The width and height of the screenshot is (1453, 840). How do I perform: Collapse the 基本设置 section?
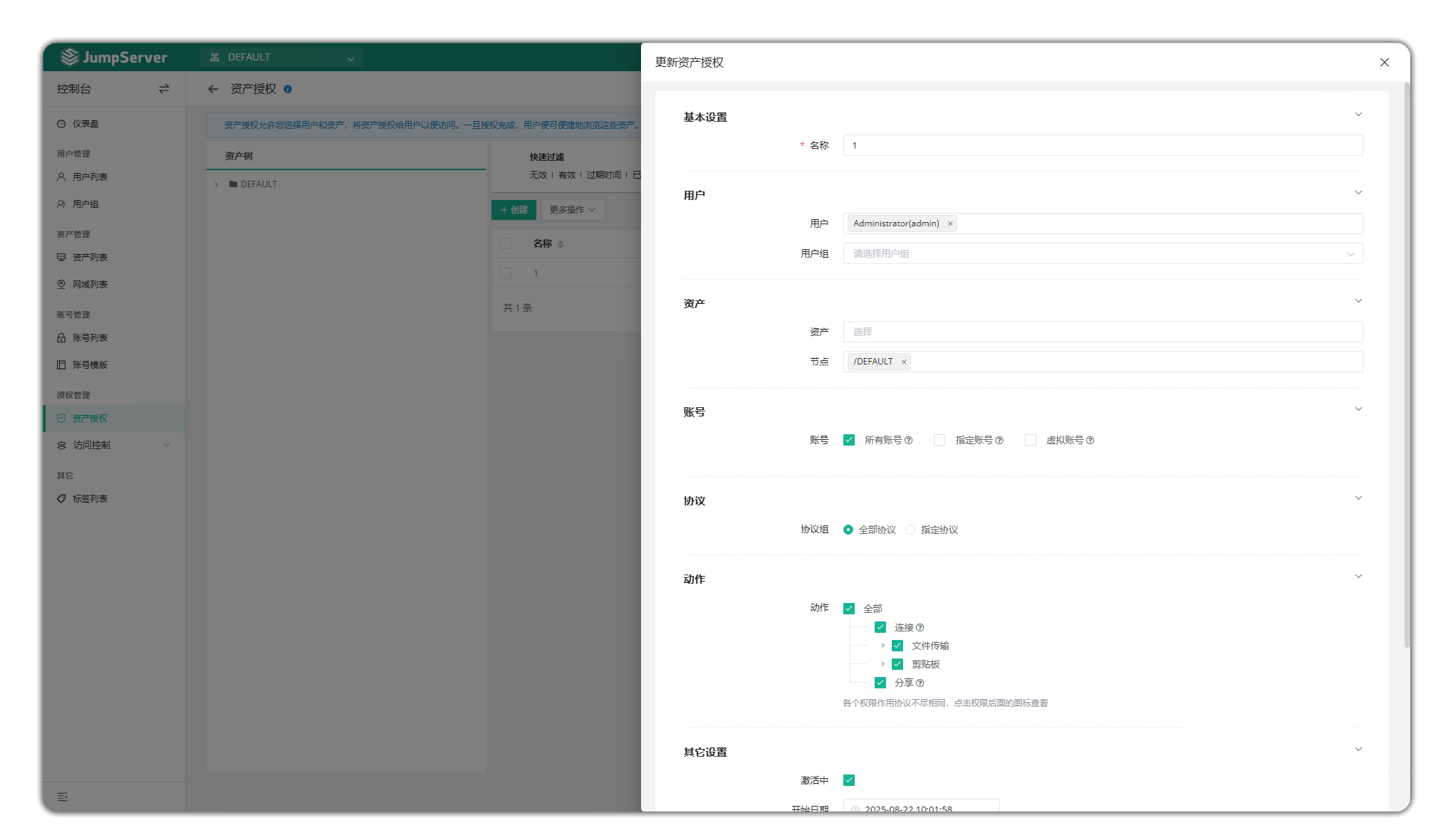(1358, 115)
